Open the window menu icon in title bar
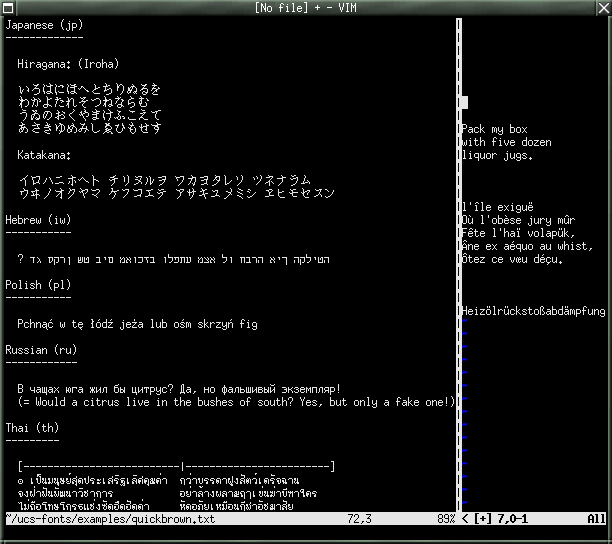 (x=9, y=8)
